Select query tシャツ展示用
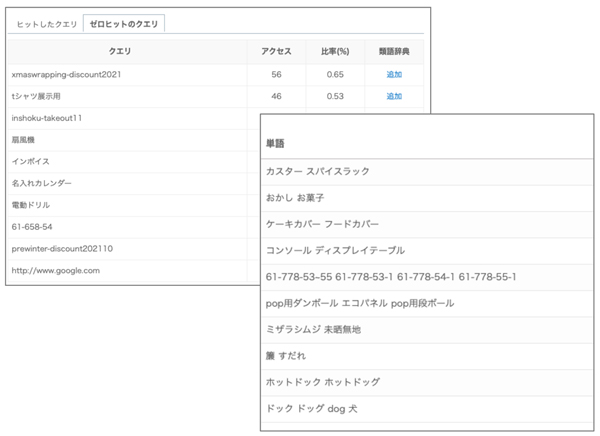Image resolution: width=600 pixels, height=436 pixels. tap(36, 96)
